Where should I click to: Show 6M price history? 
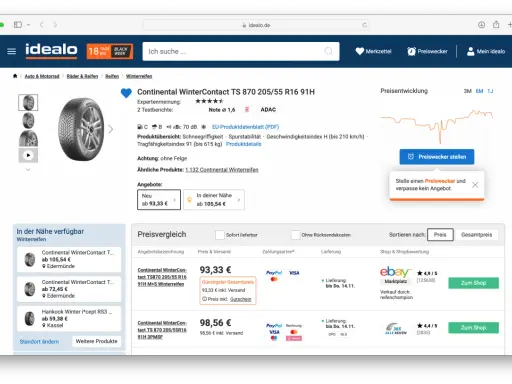pyautogui.click(x=479, y=91)
